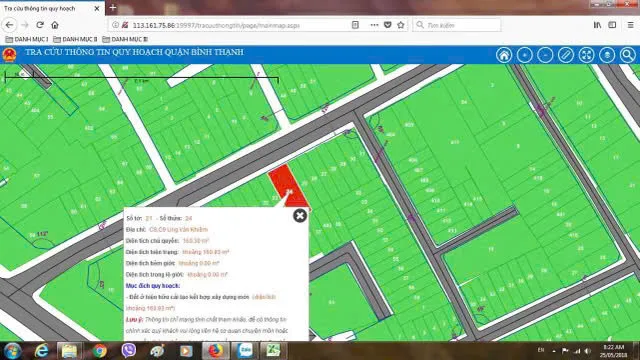Go back in browser history
The width and height of the screenshot is (640, 360).
[9, 25]
